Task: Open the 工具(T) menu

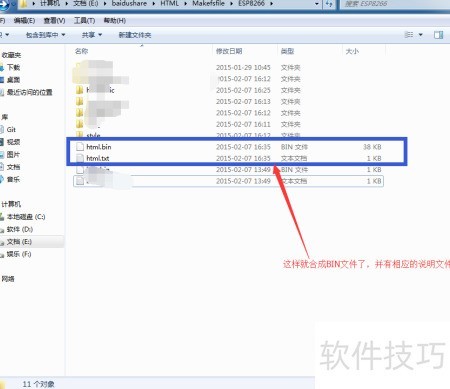Action: [x=84, y=21]
